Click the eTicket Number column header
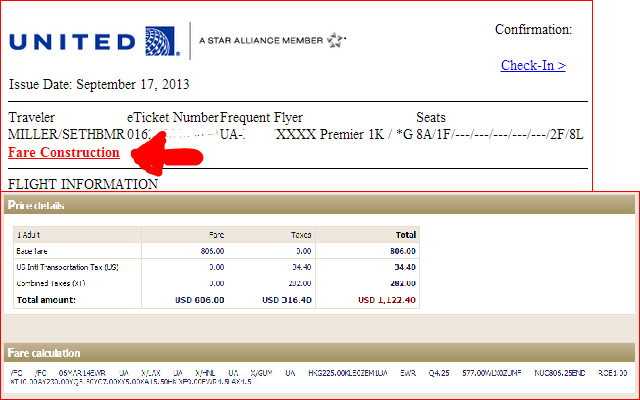 [172, 118]
